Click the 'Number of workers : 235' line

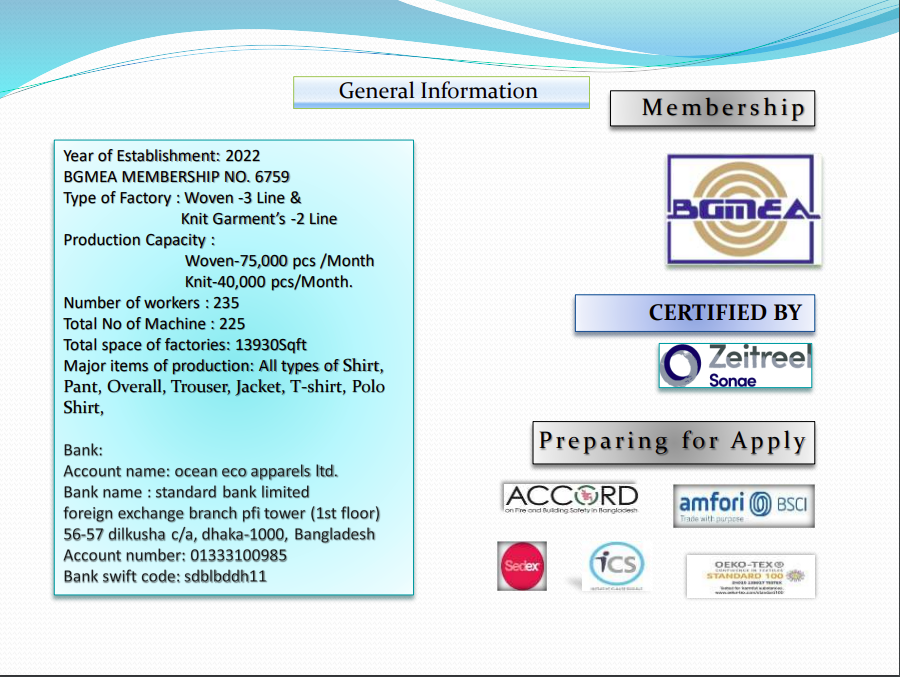click(151, 303)
